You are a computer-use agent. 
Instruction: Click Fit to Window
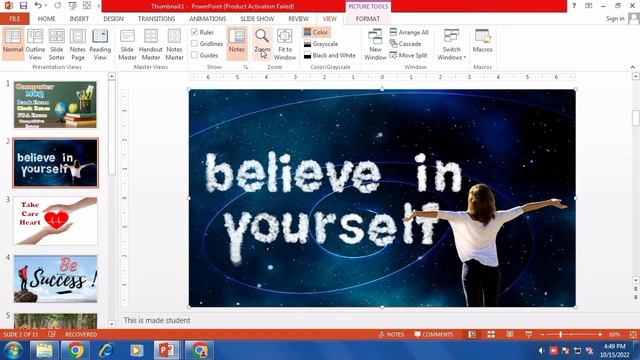click(x=285, y=44)
